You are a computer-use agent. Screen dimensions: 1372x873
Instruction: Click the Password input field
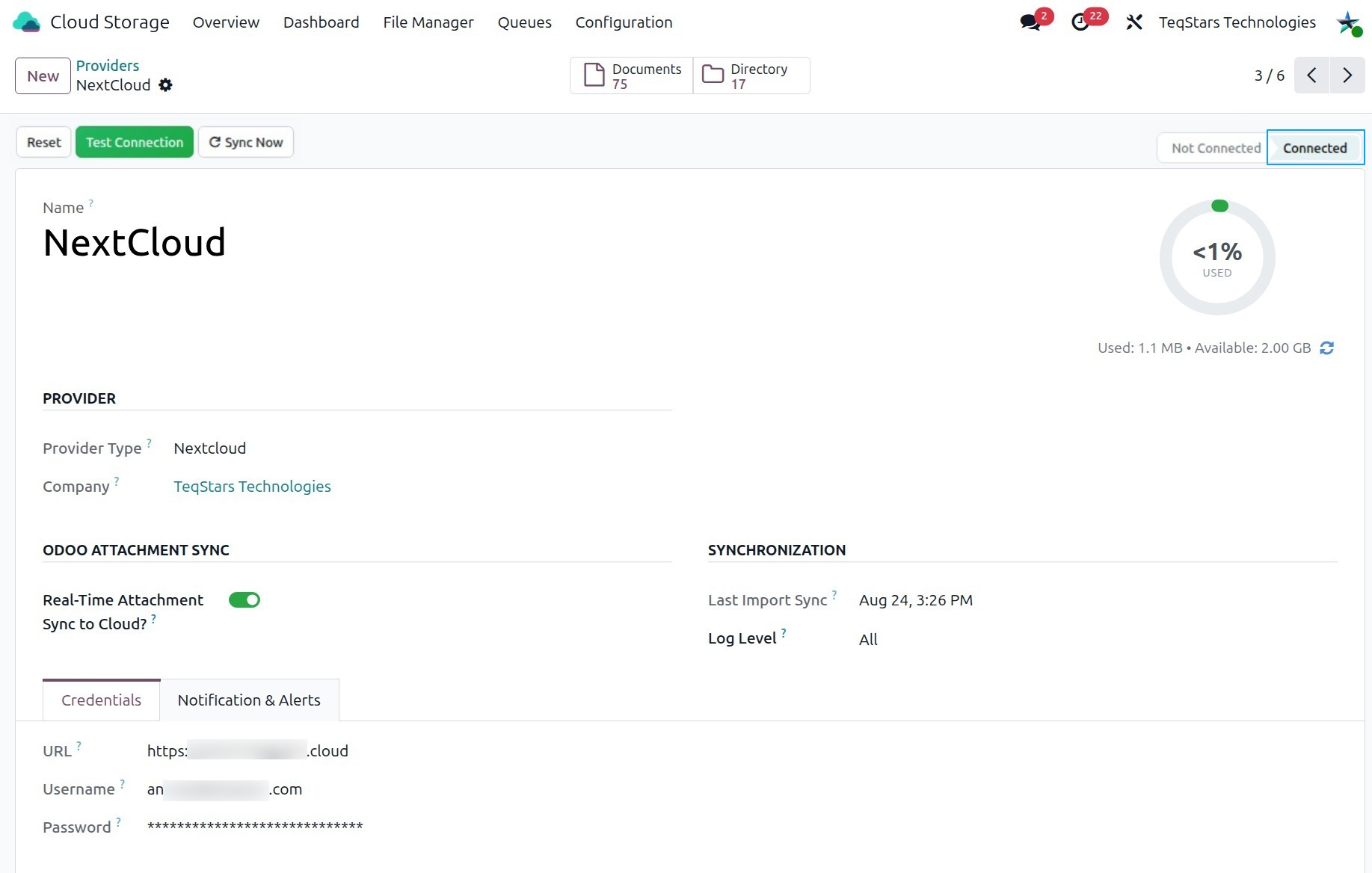255,827
